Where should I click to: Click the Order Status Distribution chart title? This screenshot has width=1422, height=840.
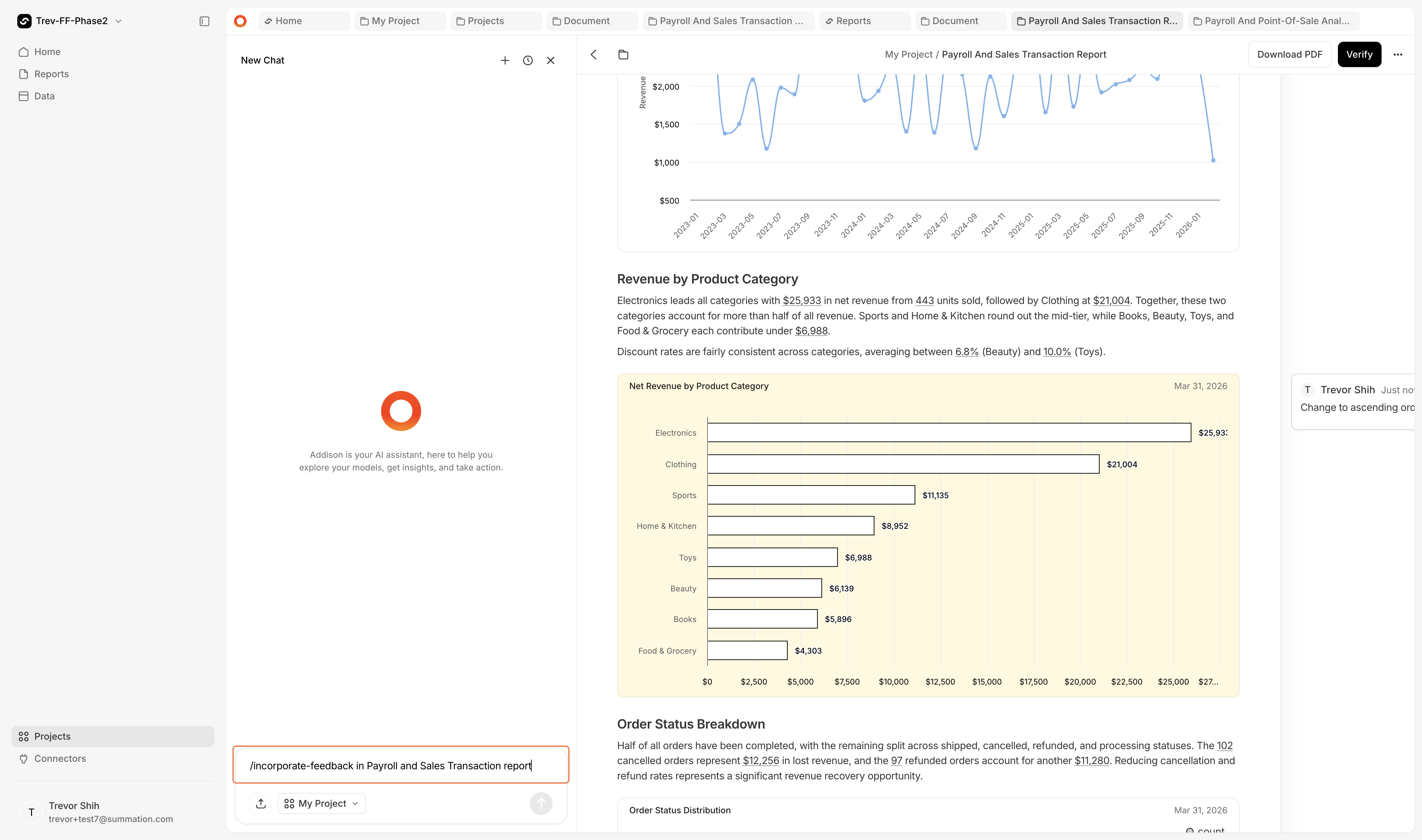coord(680,811)
